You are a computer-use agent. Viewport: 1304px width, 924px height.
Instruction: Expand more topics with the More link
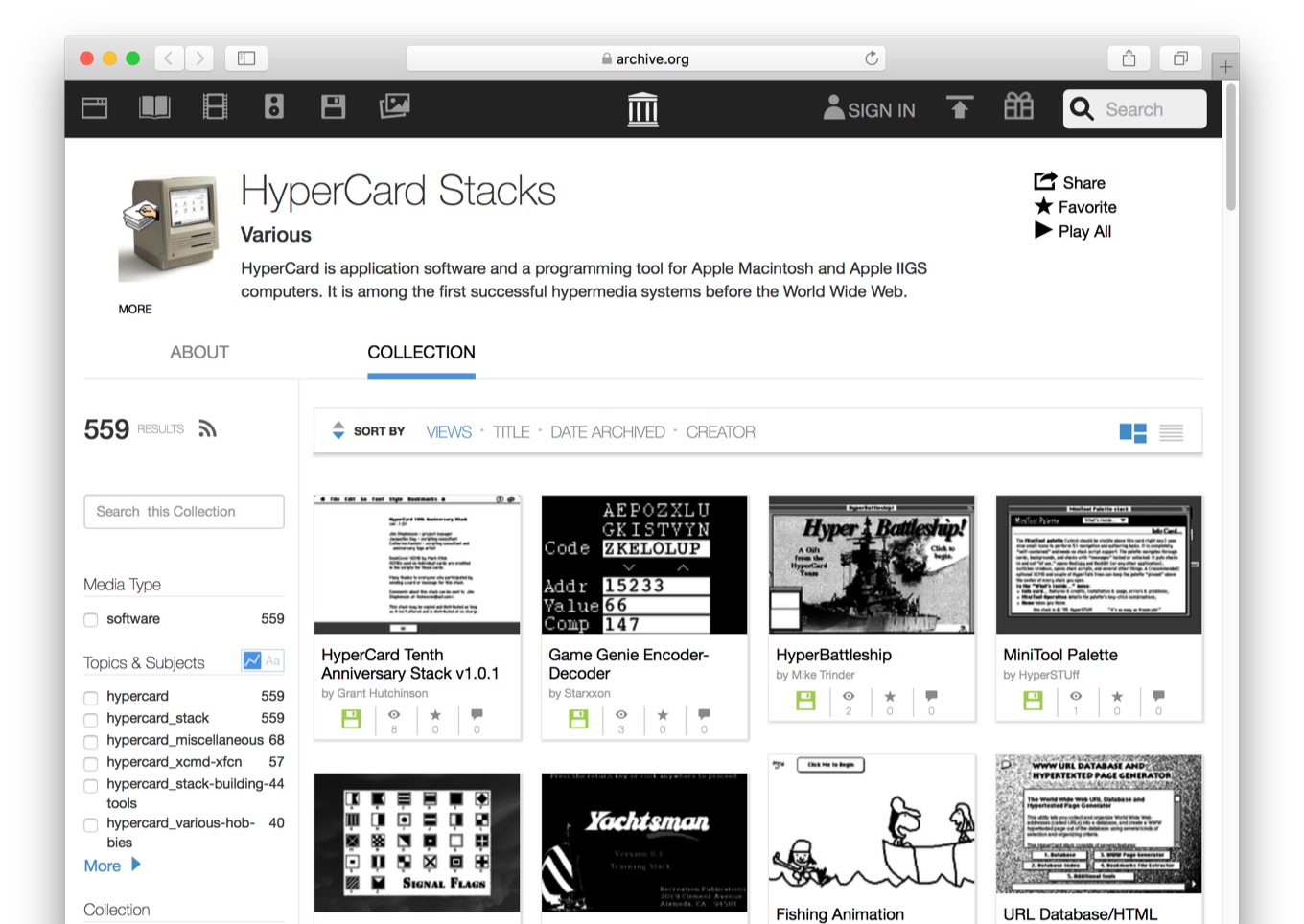[104, 866]
